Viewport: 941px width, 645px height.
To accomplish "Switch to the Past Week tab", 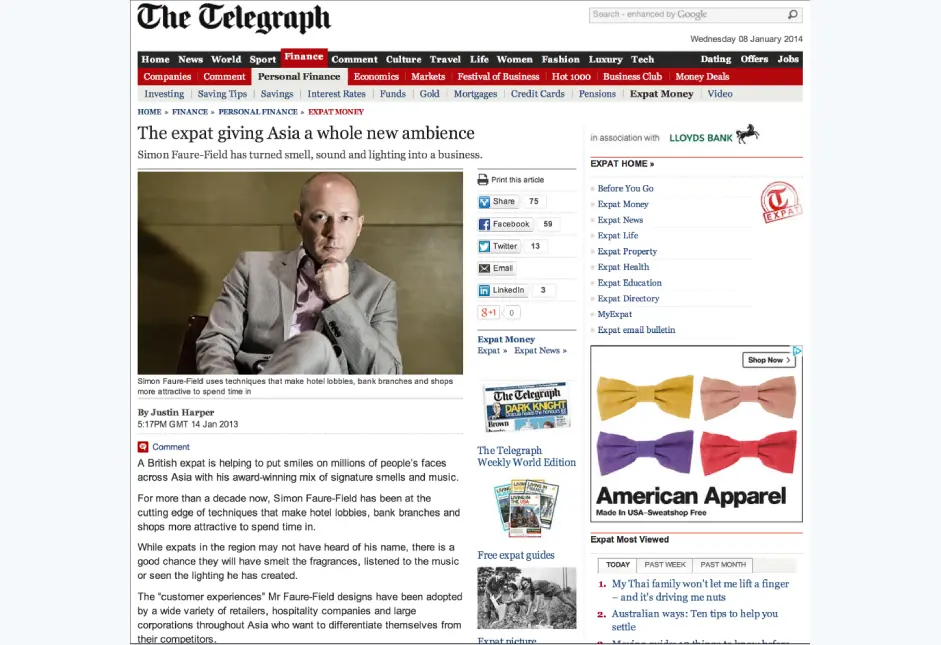I will click(x=664, y=565).
